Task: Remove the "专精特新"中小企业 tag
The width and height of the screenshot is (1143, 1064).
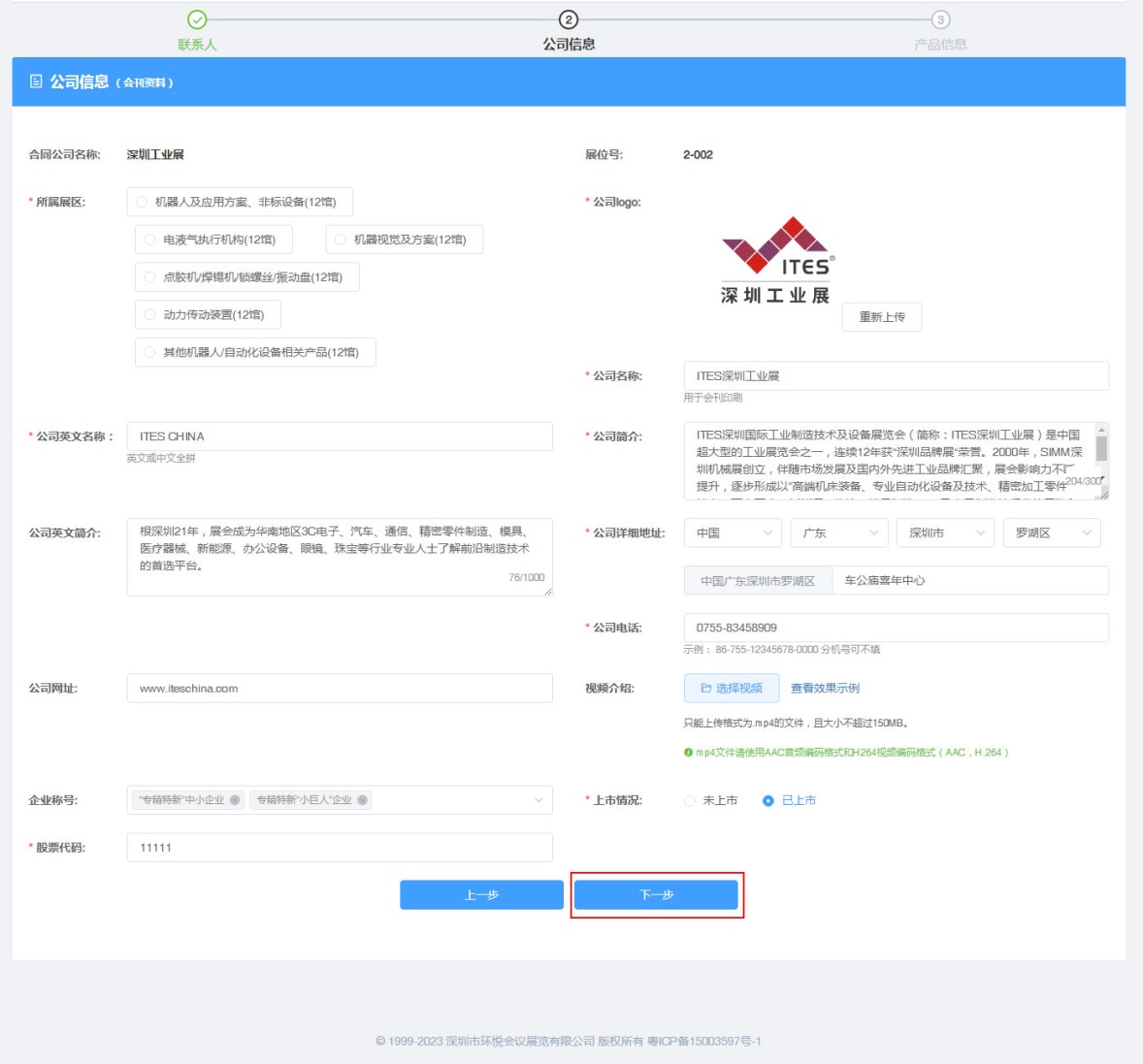Action: pos(235,800)
